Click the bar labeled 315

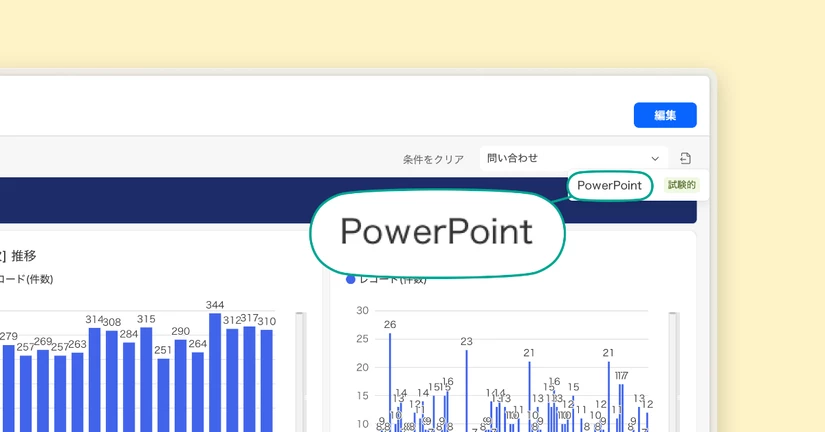pos(146,379)
